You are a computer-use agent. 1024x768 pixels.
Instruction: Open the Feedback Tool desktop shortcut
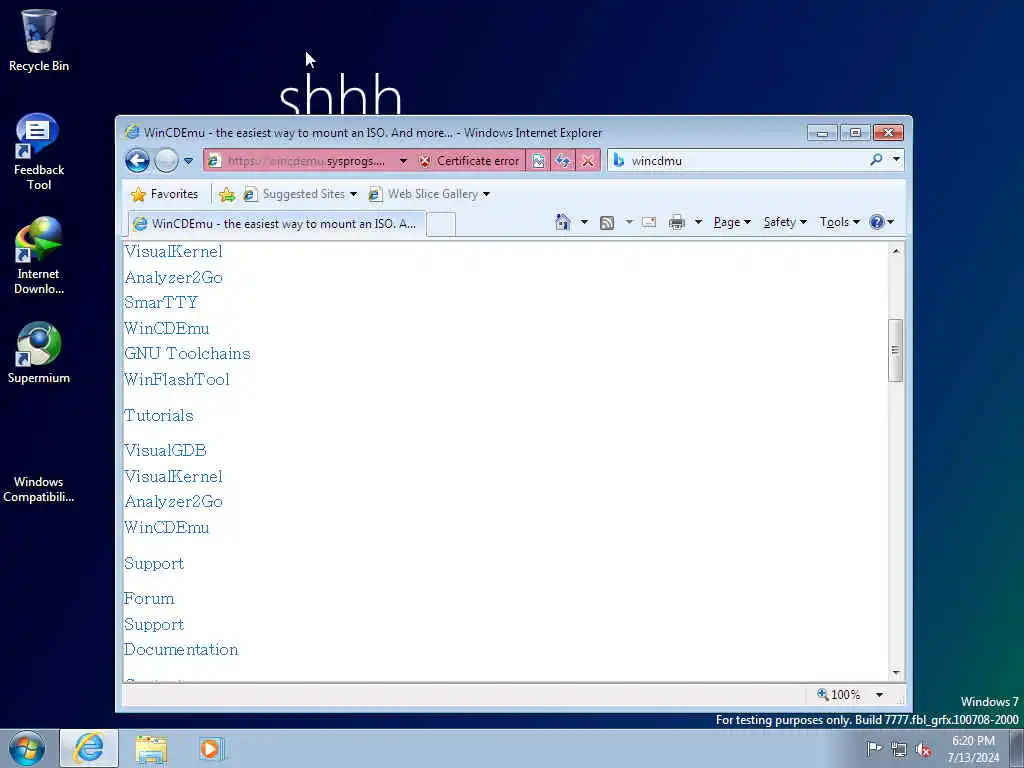(39, 152)
